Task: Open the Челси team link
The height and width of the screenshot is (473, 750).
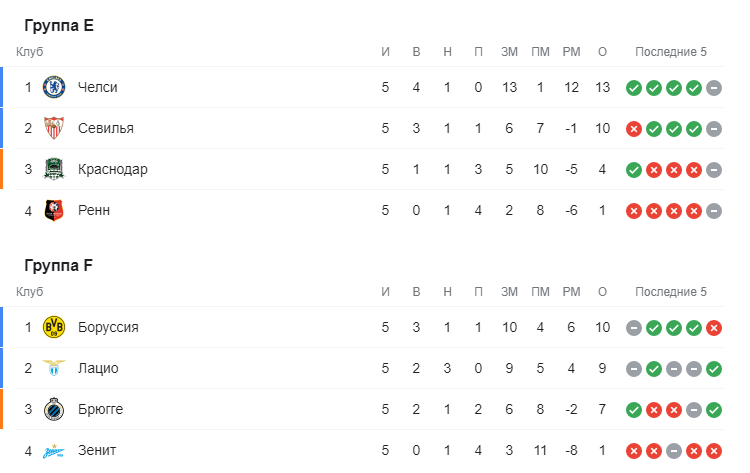Action: pyautogui.click(x=98, y=87)
